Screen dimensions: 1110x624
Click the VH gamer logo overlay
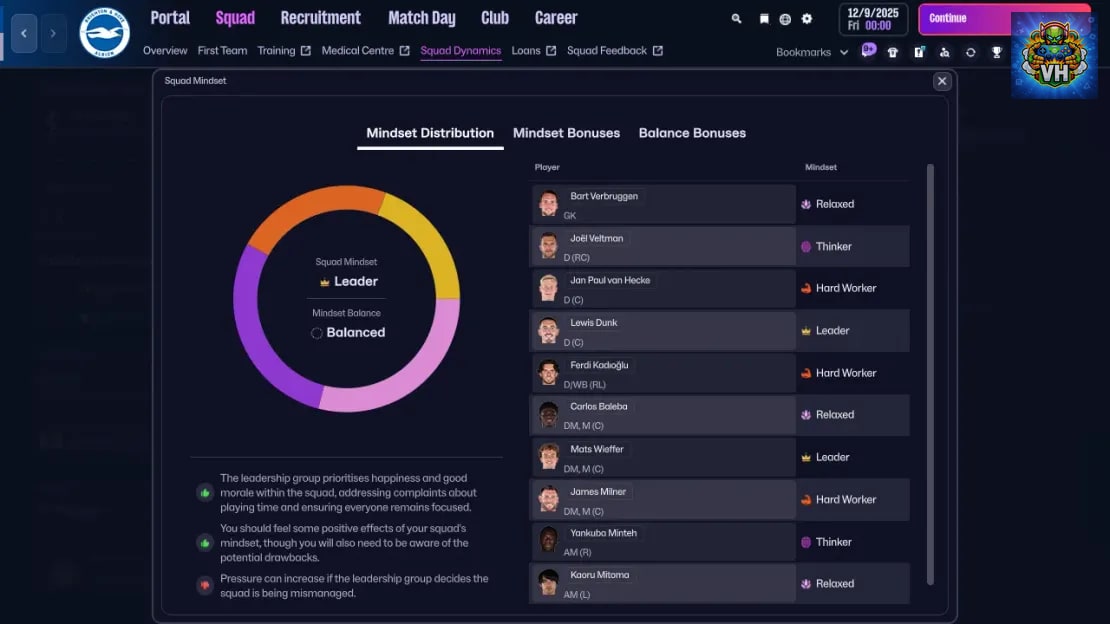click(1054, 55)
